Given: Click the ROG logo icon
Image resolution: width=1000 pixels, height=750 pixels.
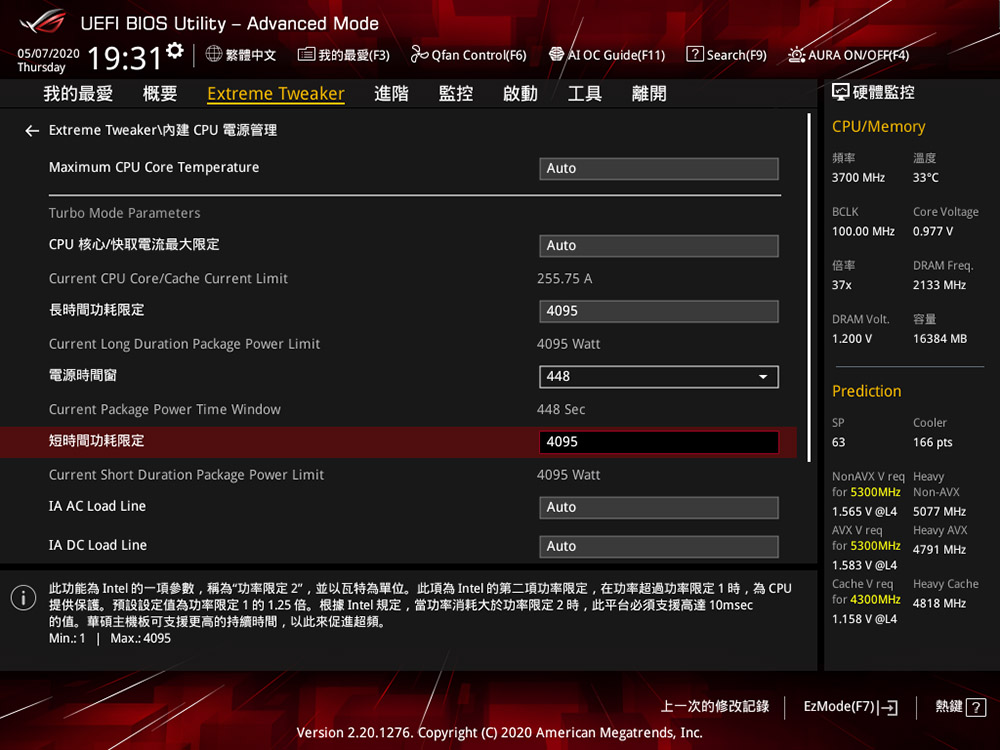Looking at the screenshot, I should click(43, 21).
